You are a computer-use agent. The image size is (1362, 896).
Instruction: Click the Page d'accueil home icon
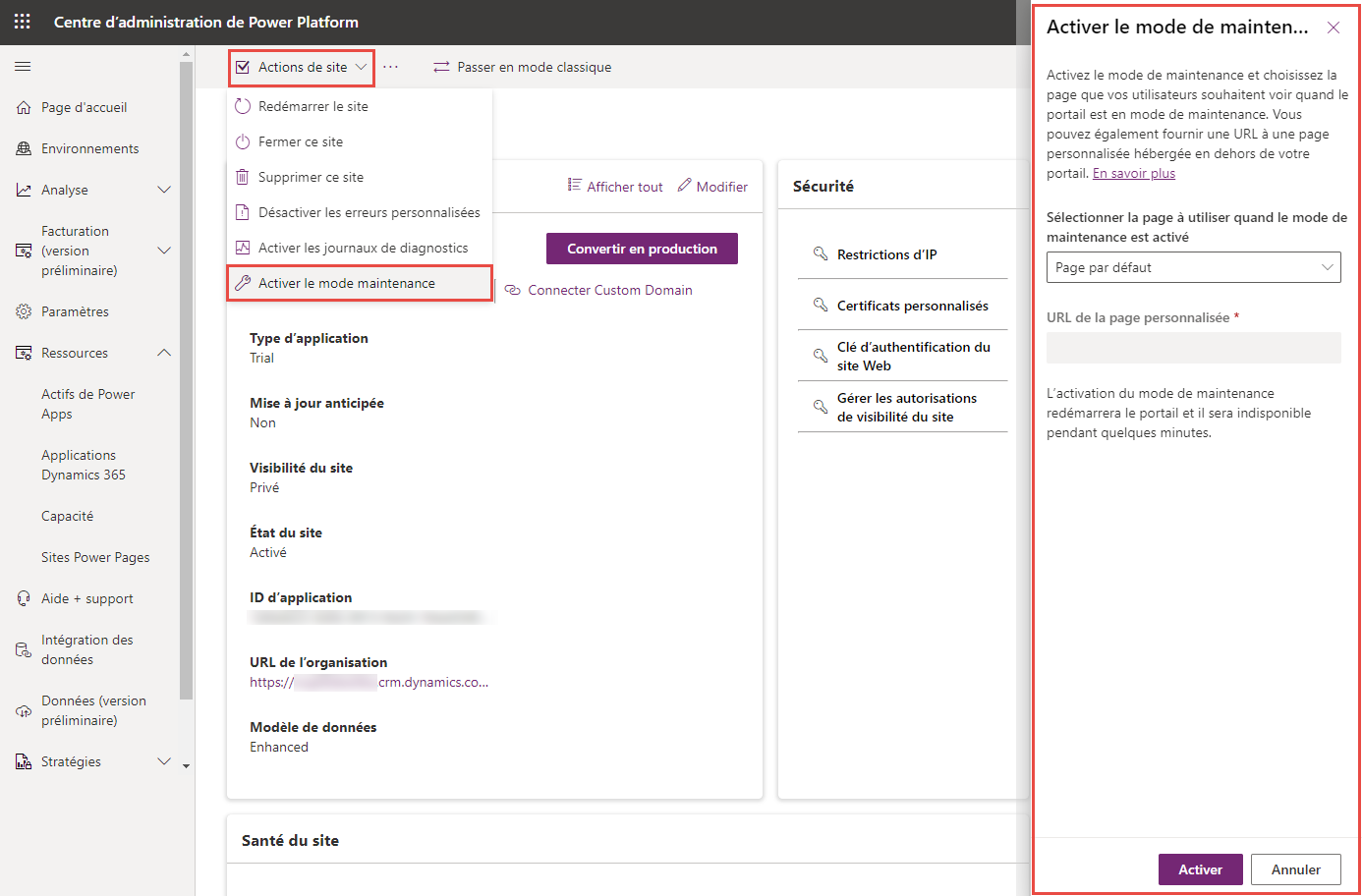pos(24,107)
